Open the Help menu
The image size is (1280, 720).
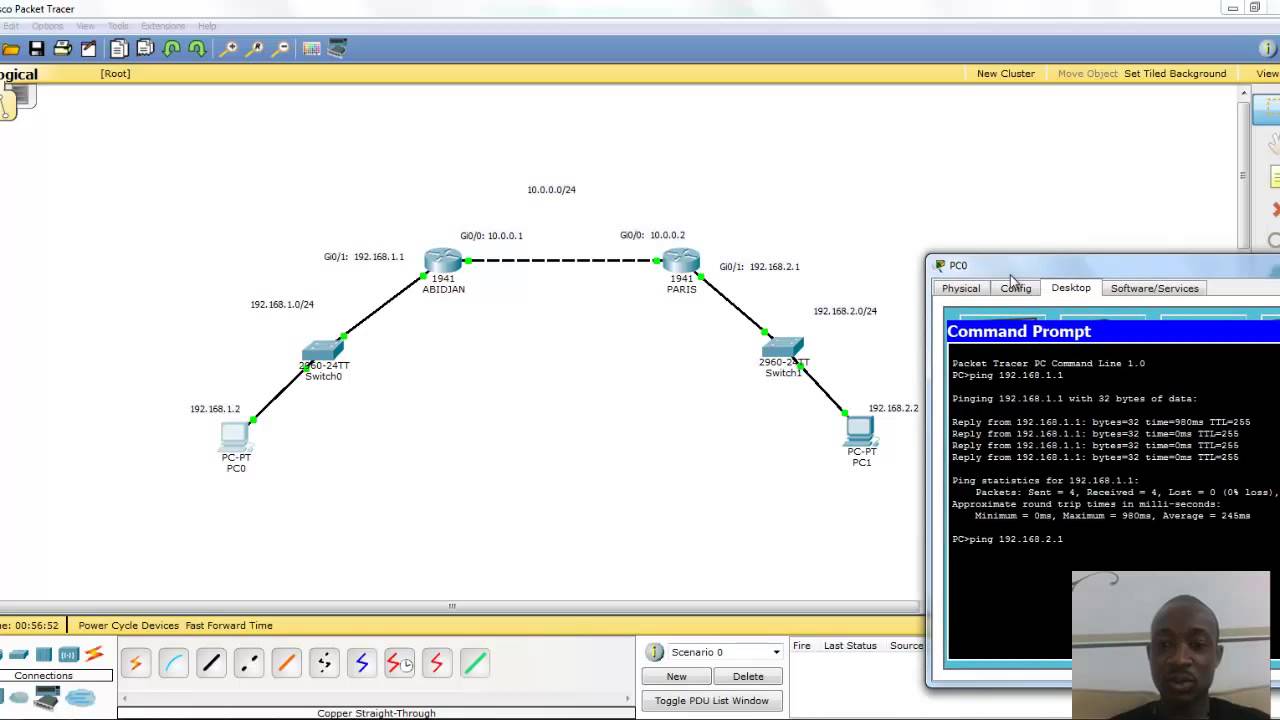point(207,26)
